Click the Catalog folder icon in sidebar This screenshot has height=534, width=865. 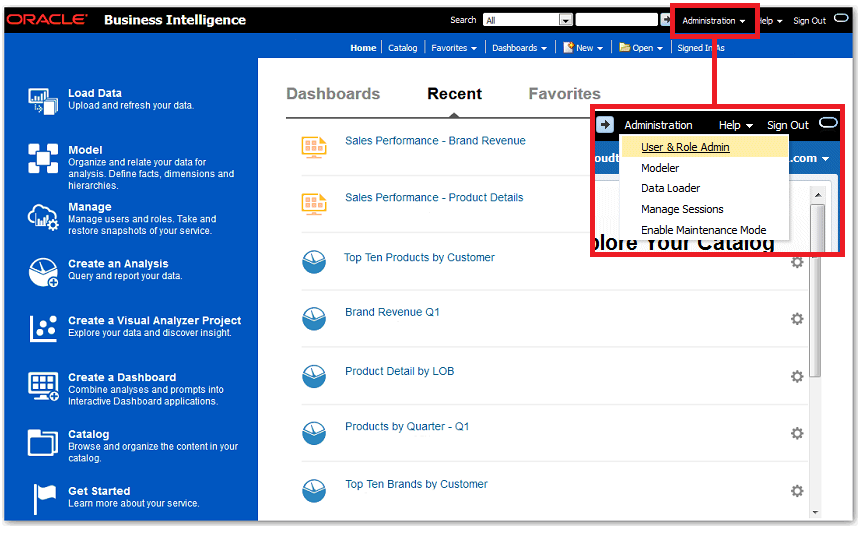pos(43,442)
